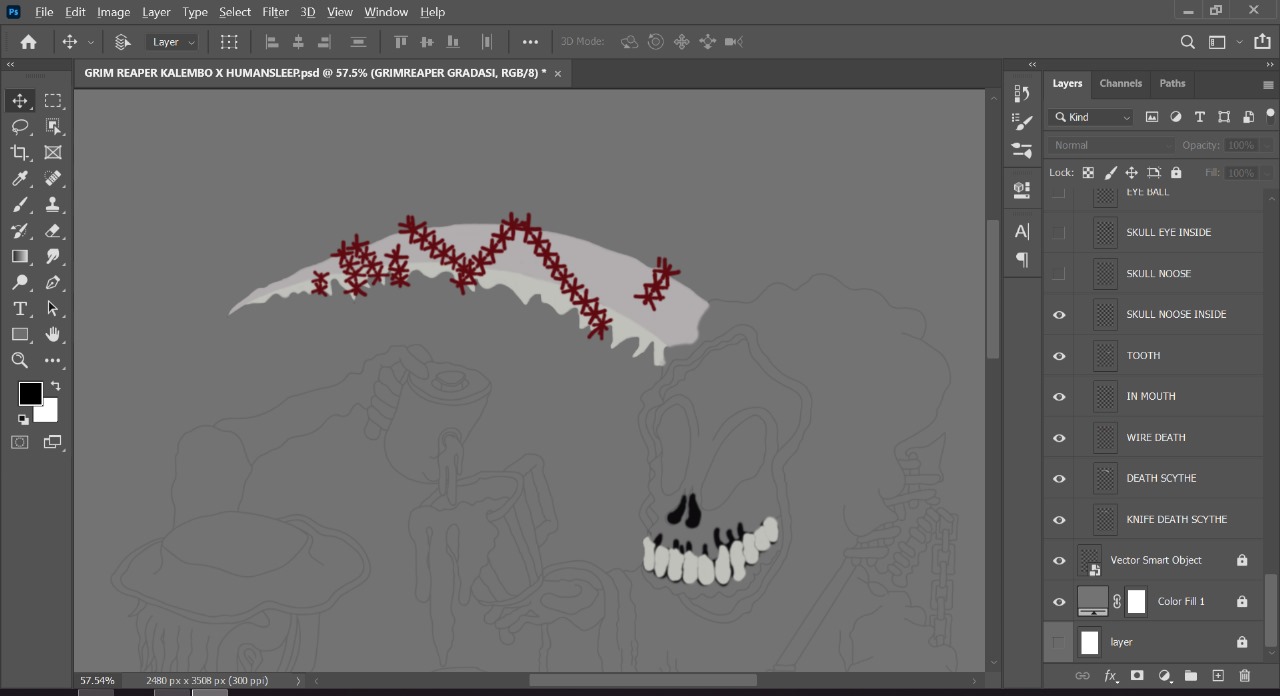This screenshot has width=1280, height=696.
Task: Open the Opacity value dropdown
Action: click(1266, 145)
